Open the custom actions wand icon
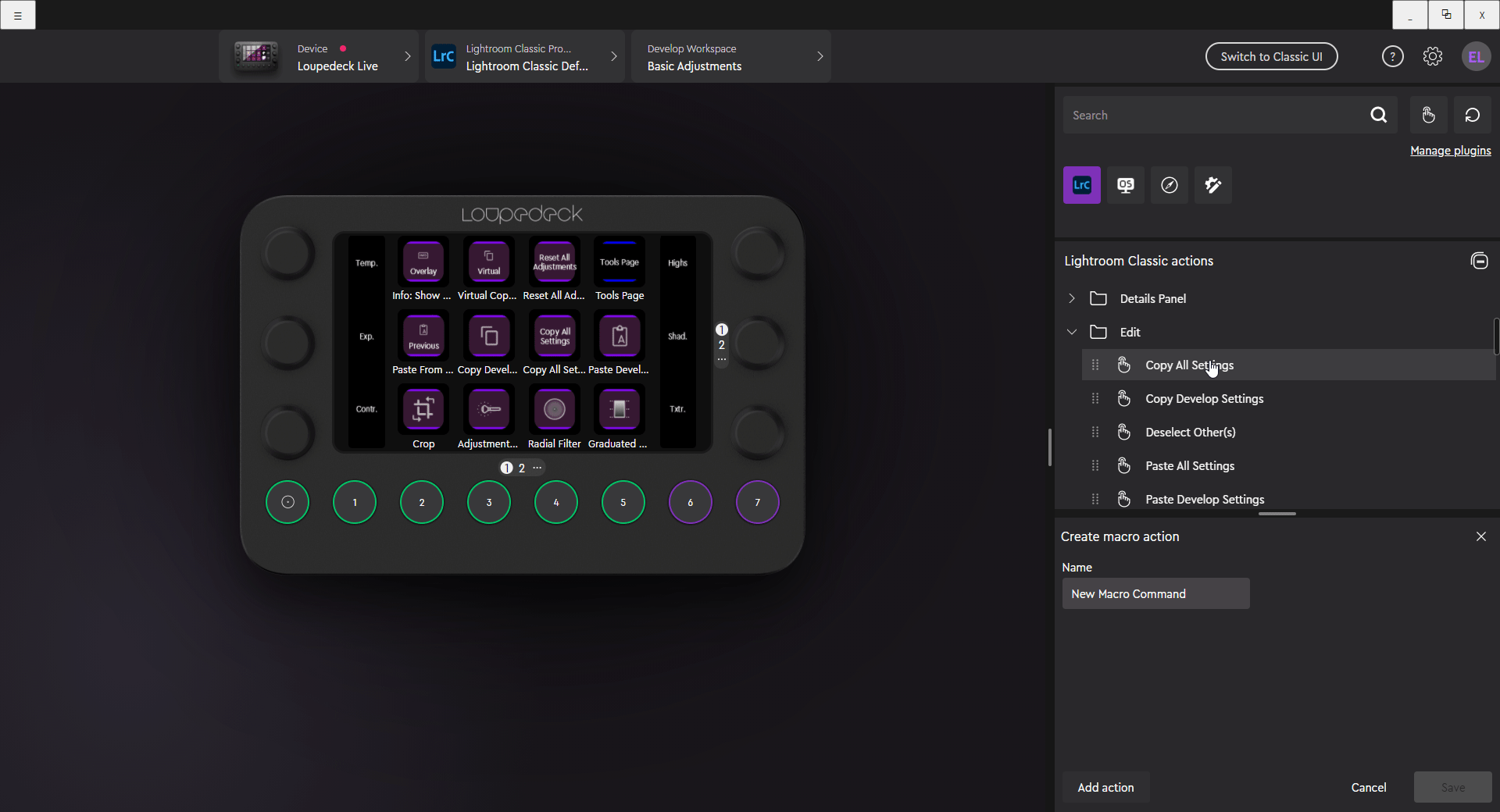Screen dimensions: 1500x812 click(1212, 185)
